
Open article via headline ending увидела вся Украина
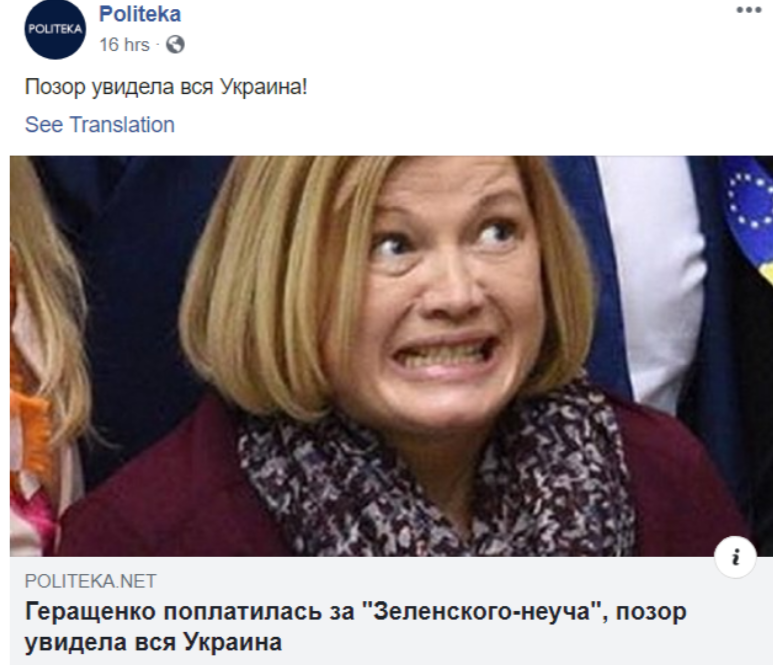[355, 627]
